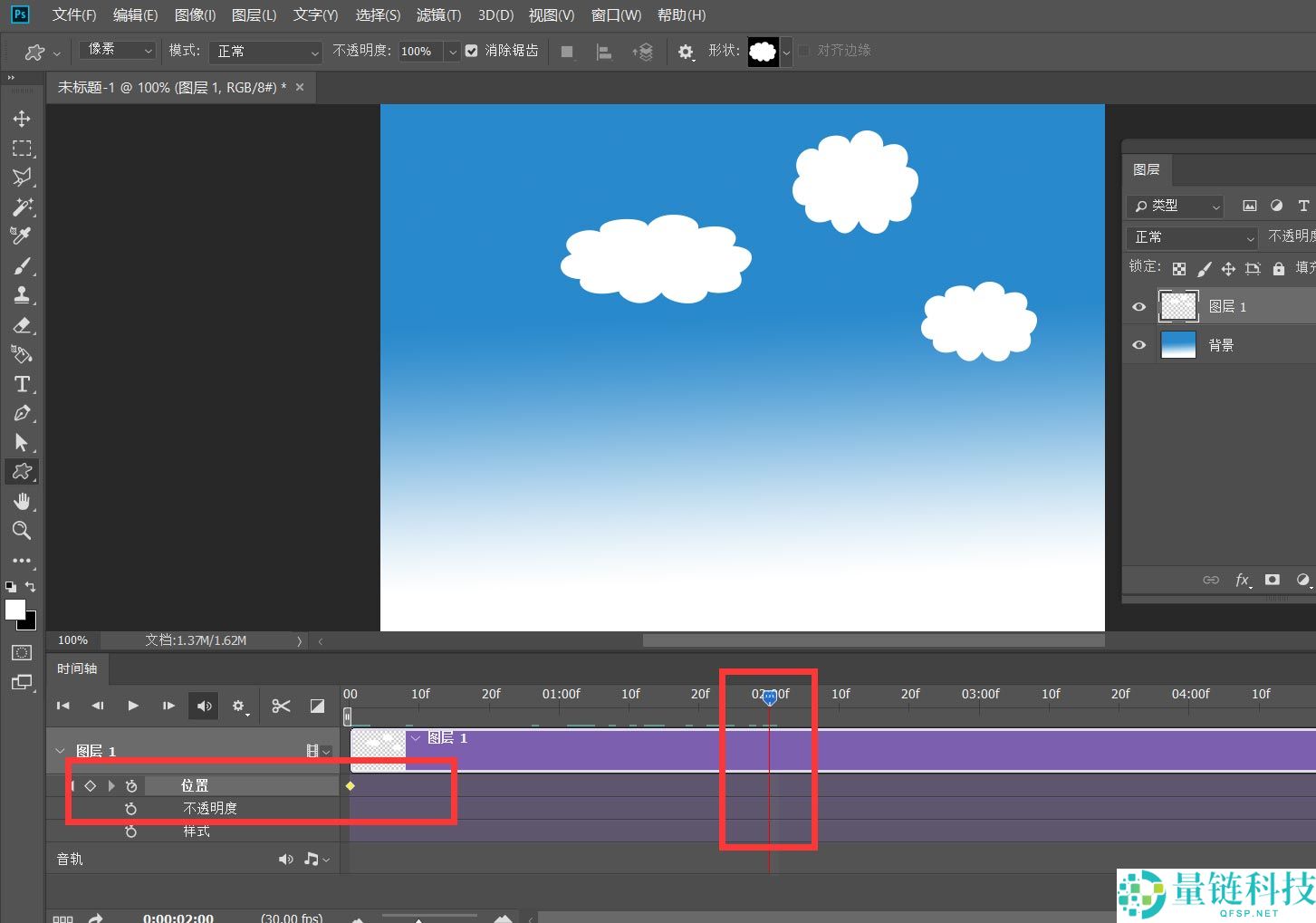Image resolution: width=1316 pixels, height=923 pixels.
Task: Toggle the 背景 layer eye icon
Action: [1139, 345]
